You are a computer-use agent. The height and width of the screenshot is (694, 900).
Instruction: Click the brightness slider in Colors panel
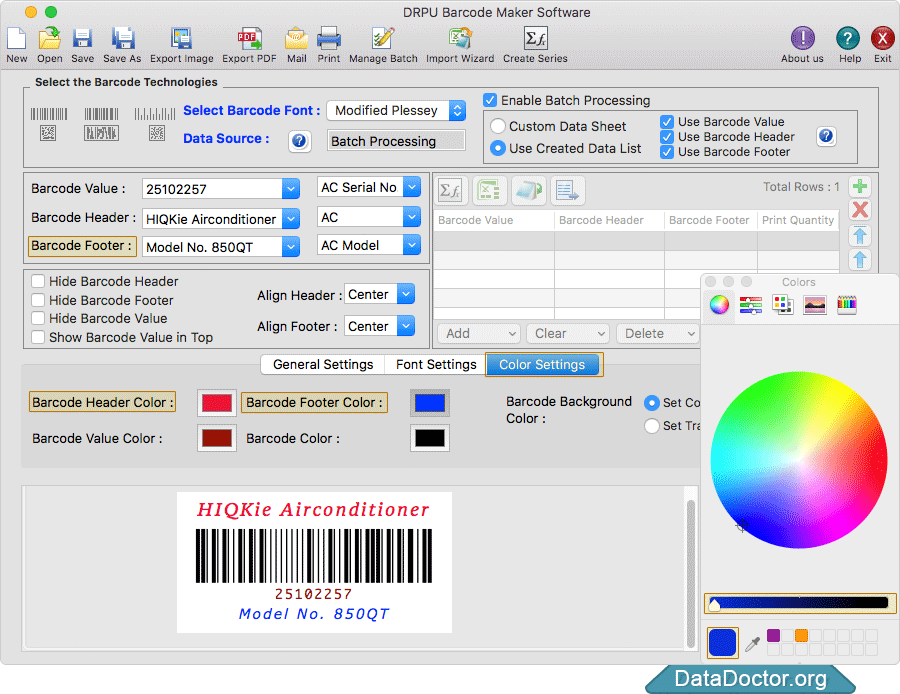click(800, 603)
